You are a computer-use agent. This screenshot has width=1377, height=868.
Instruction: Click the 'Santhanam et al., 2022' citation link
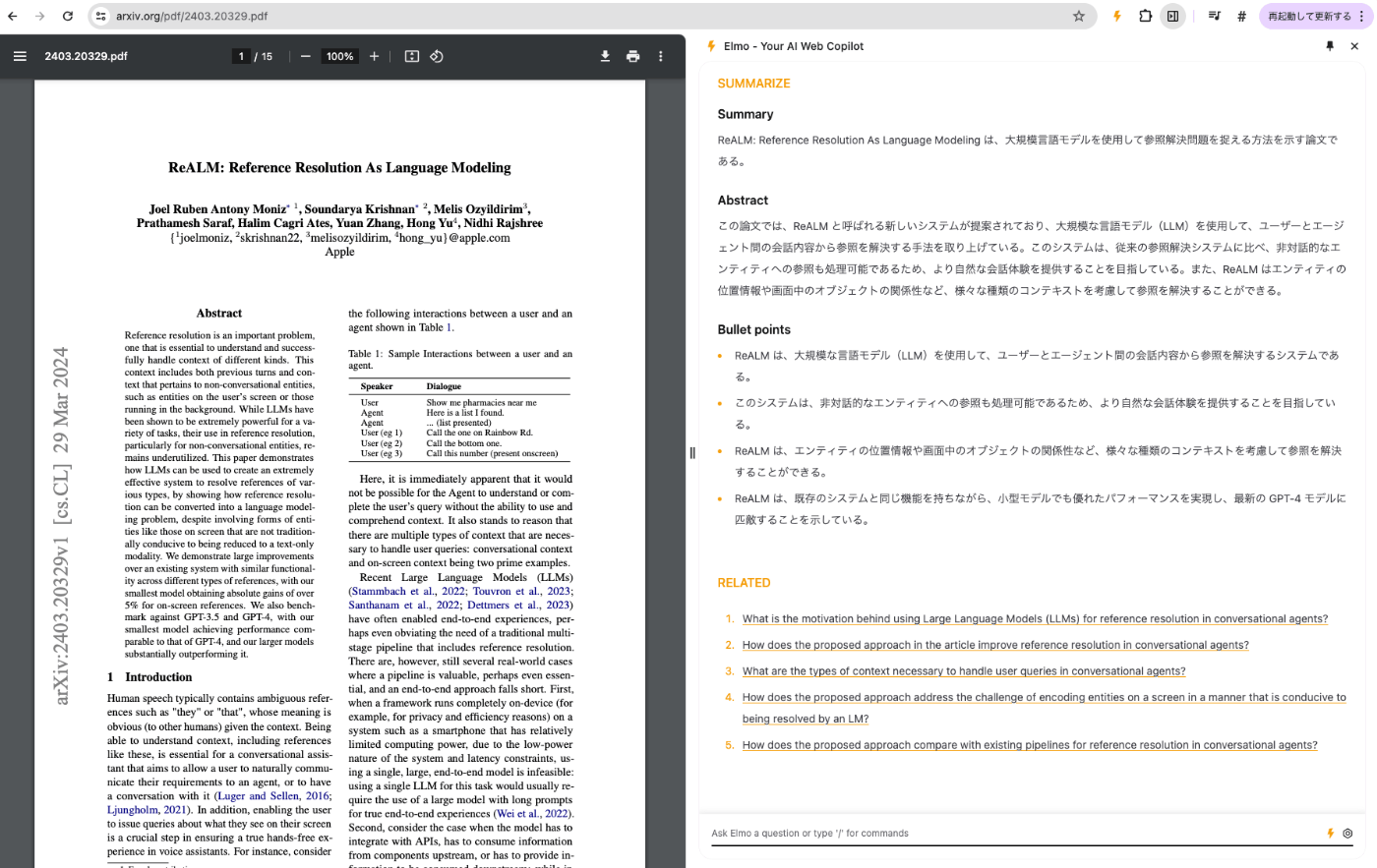pos(404,605)
